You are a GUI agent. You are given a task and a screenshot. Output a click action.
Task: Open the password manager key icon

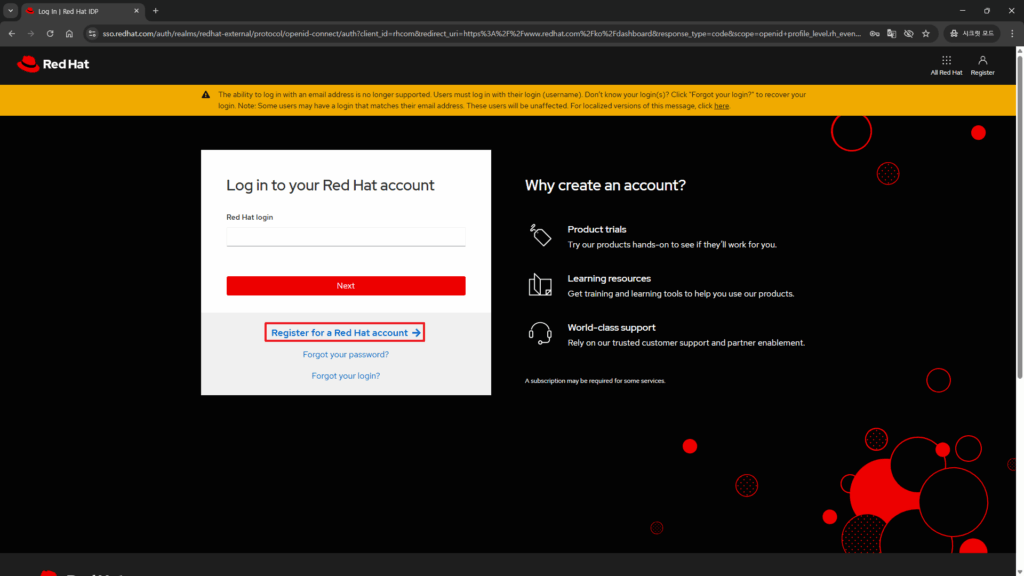coord(874,33)
